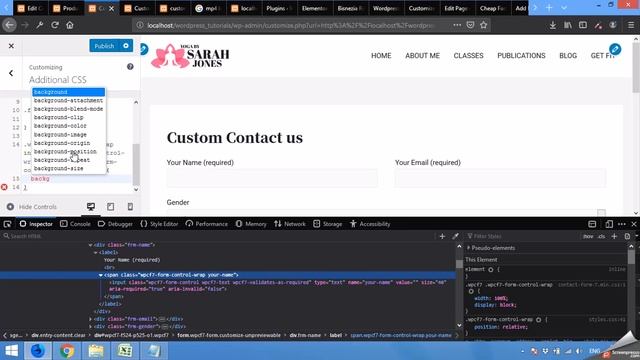640x360 pixels.
Task: Open the library icon in Firefox toolbar
Action: [x=568, y=25]
